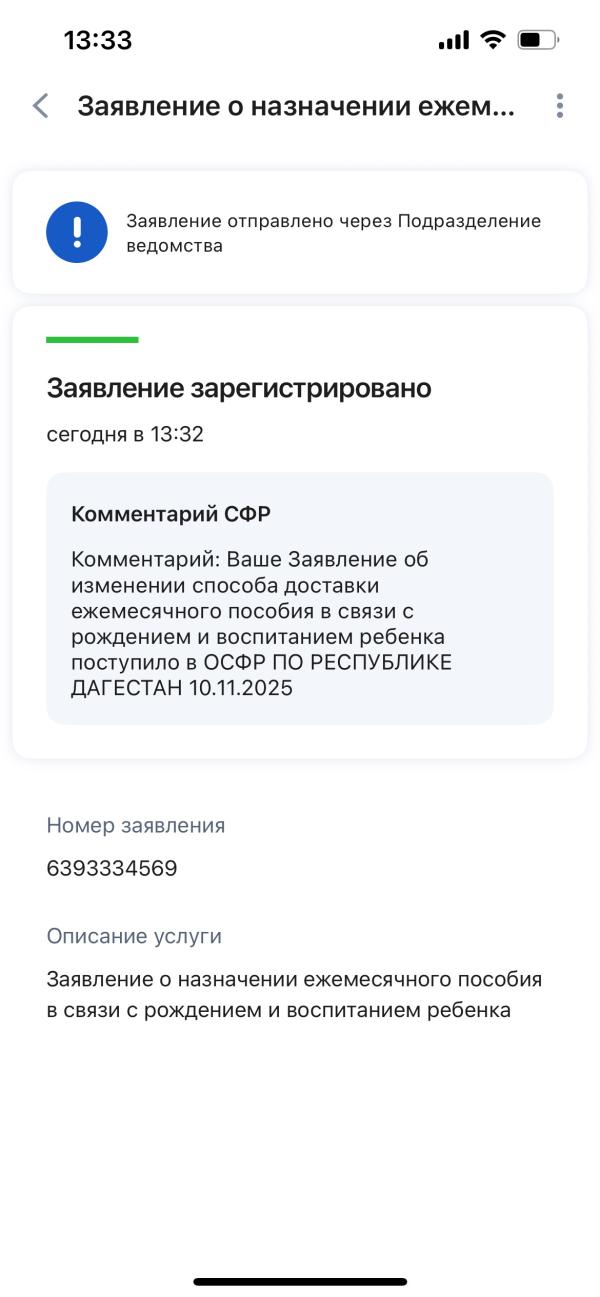The height and width of the screenshot is (1297, 600).
Task: Tap the Номер заявления label
Action: [x=135, y=825]
